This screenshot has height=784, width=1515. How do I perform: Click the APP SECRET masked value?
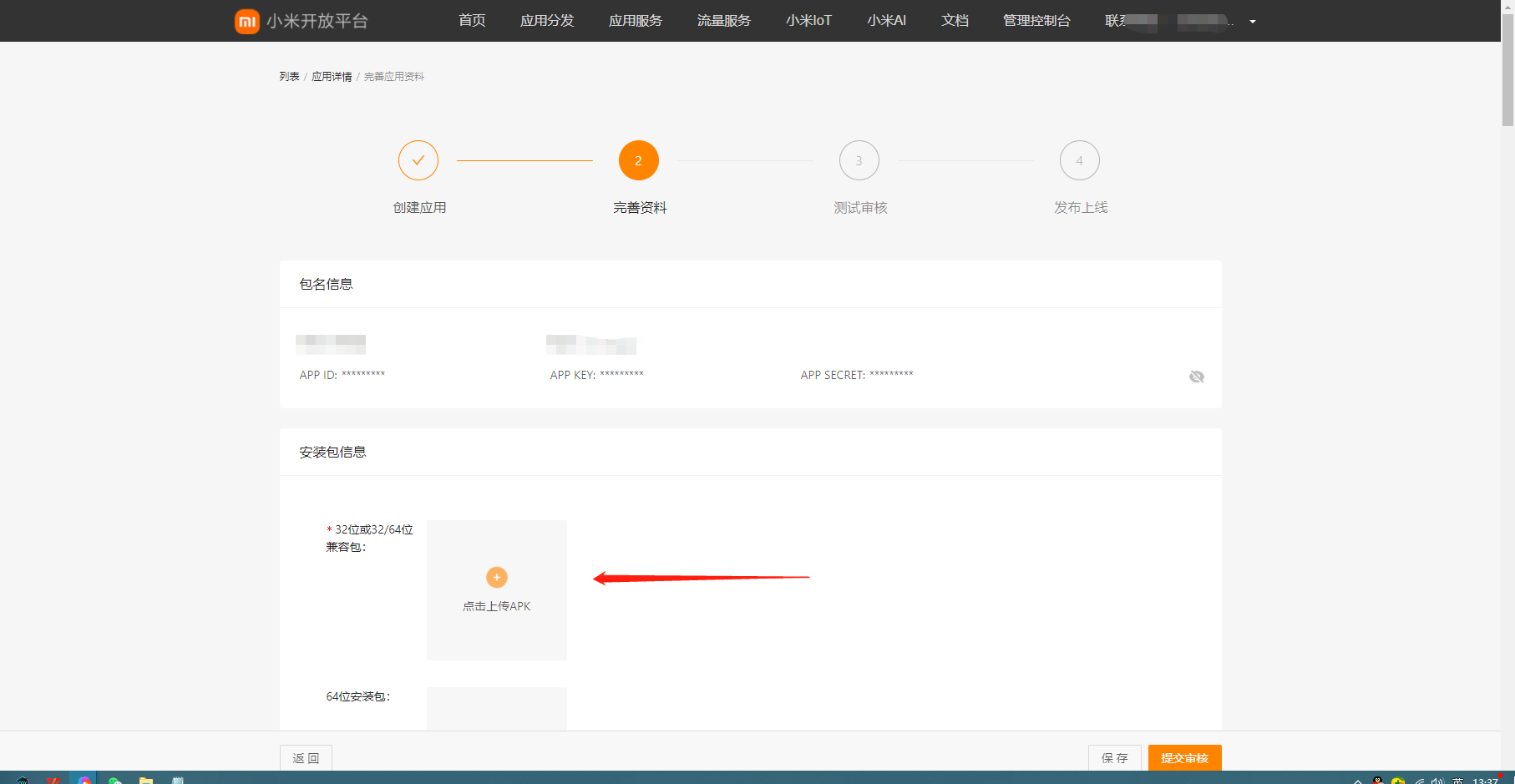[x=891, y=375]
